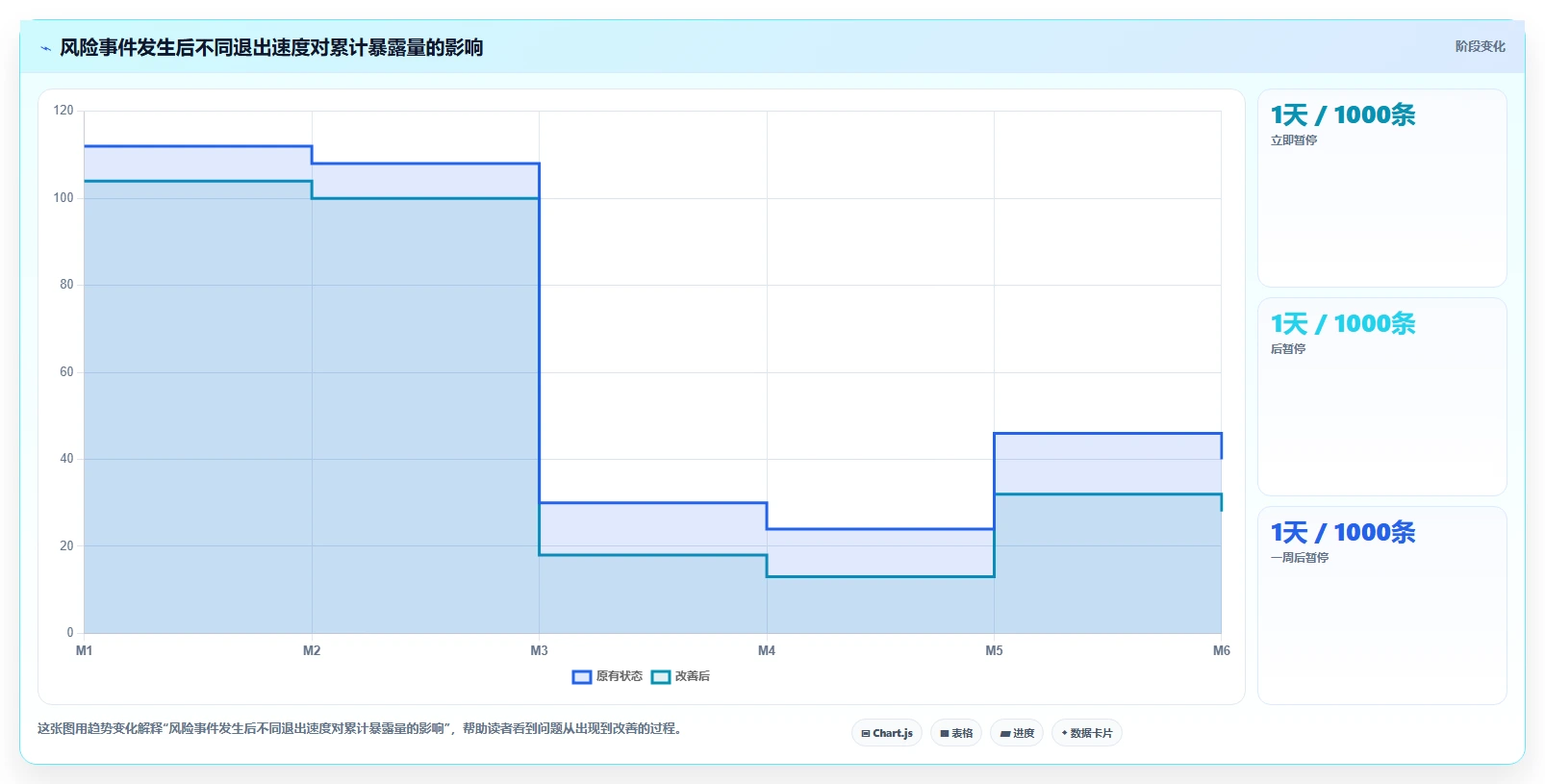Click the M2 x-axis label
This screenshot has height=784, width=1545.
click(312, 651)
